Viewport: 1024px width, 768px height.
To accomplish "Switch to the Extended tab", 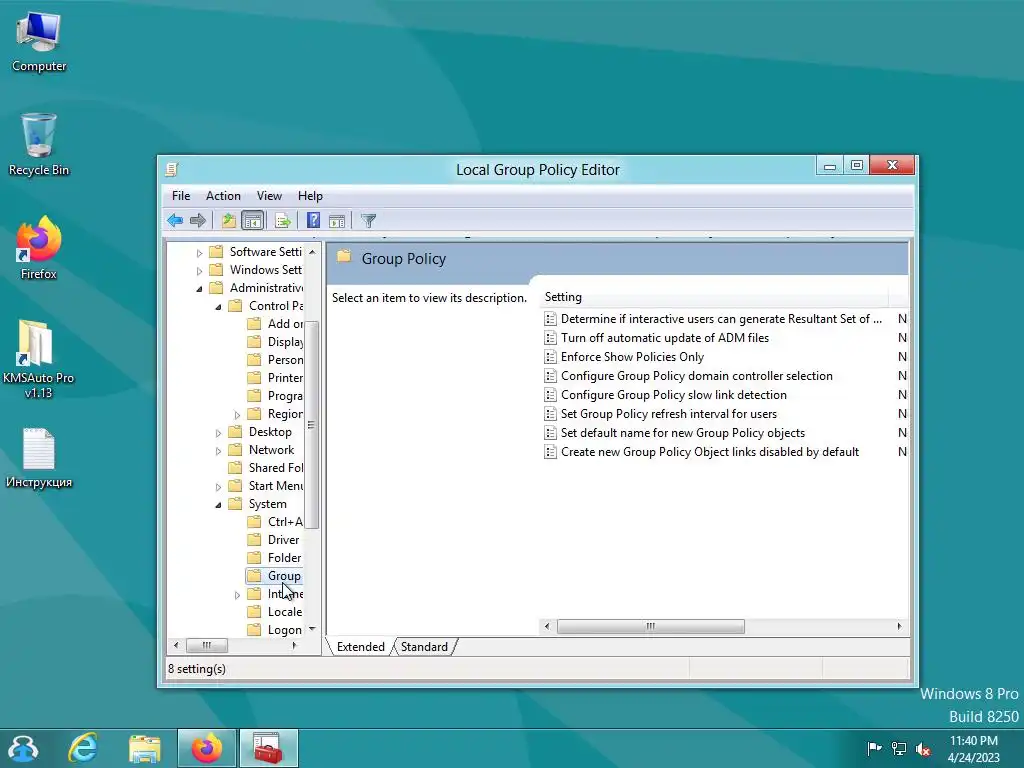I will pyautogui.click(x=360, y=647).
